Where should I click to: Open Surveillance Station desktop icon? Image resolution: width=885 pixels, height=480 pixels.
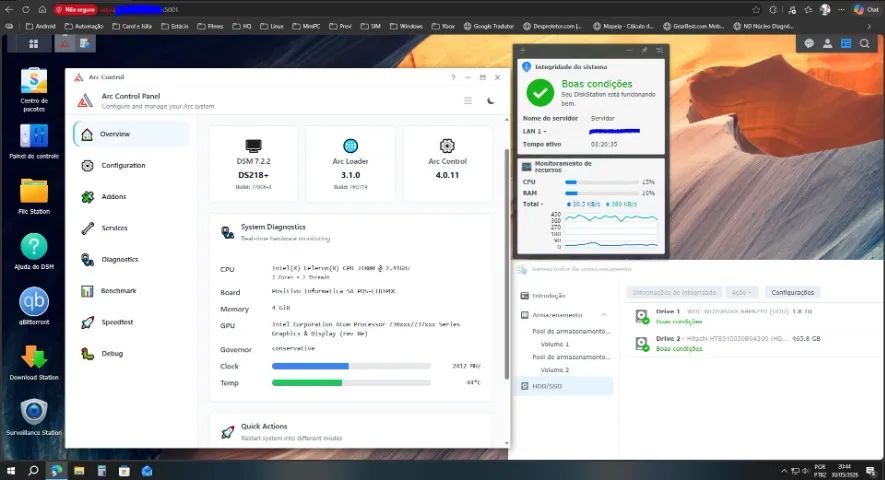pyautogui.click(x=34, y=417)
